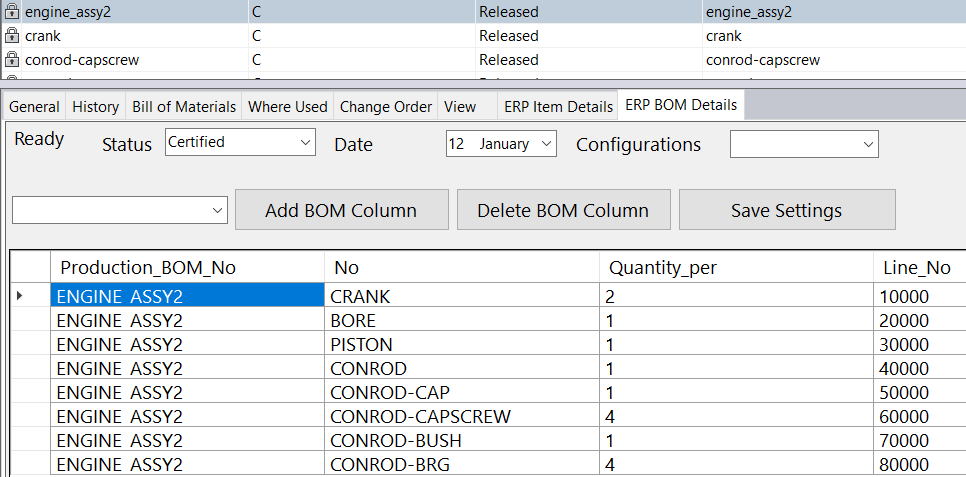Click row pointer arrow beside CRANK row
966x477 pixels.
[21, 296]
